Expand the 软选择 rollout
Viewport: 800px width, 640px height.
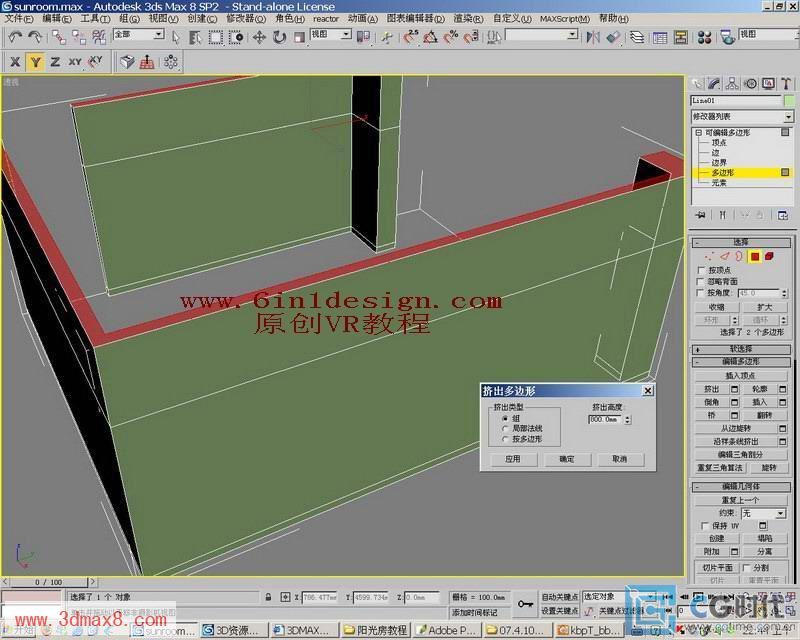(x=741, y=349)
